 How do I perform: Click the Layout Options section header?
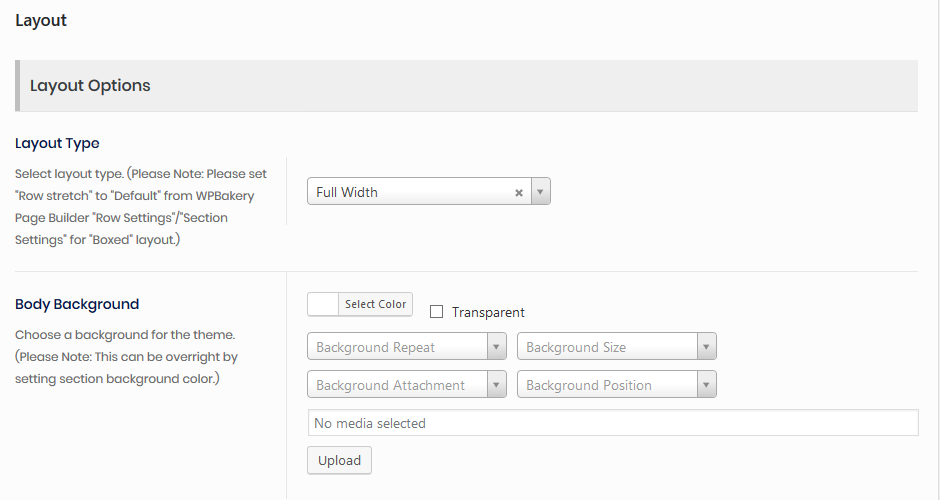[x=90, y=86]
